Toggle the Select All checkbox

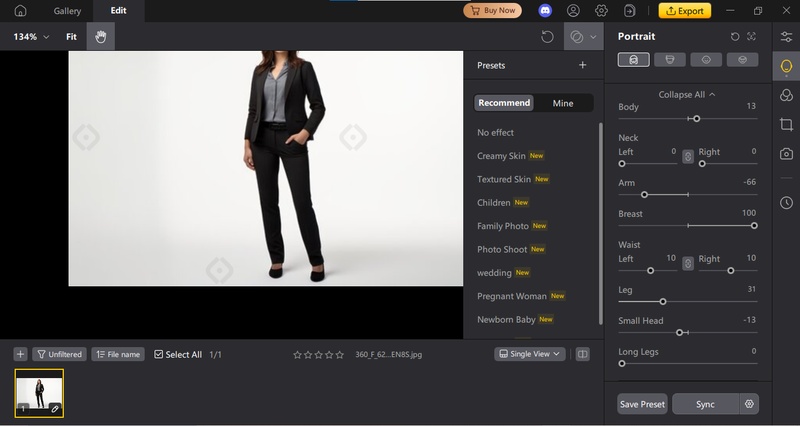click(x=159, y=354)
